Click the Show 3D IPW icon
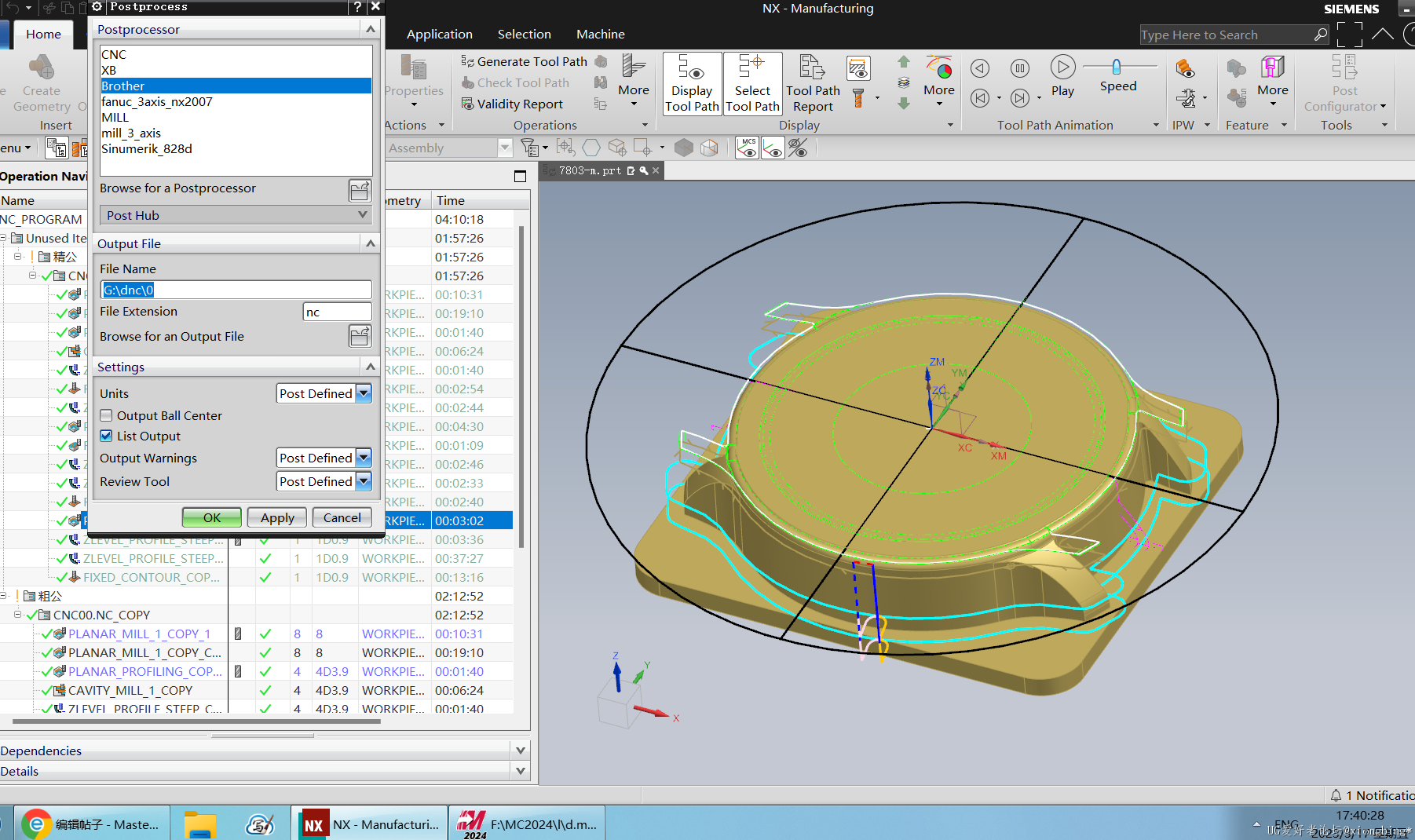The height and width of the screenshot is (840, 1415). [1185, 68]
